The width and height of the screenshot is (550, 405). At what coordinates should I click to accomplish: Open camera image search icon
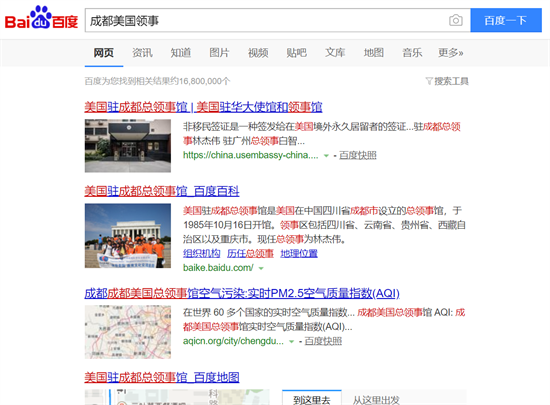pyautogui.click(x=456, y=20)
